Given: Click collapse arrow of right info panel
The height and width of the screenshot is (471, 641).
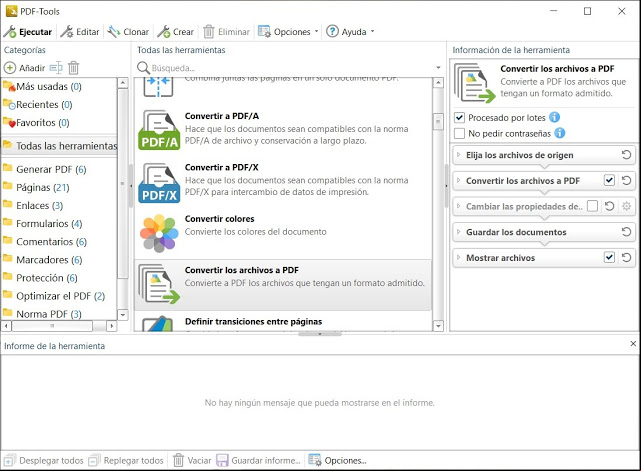Looking at the screenshot, I should point(446,186).
